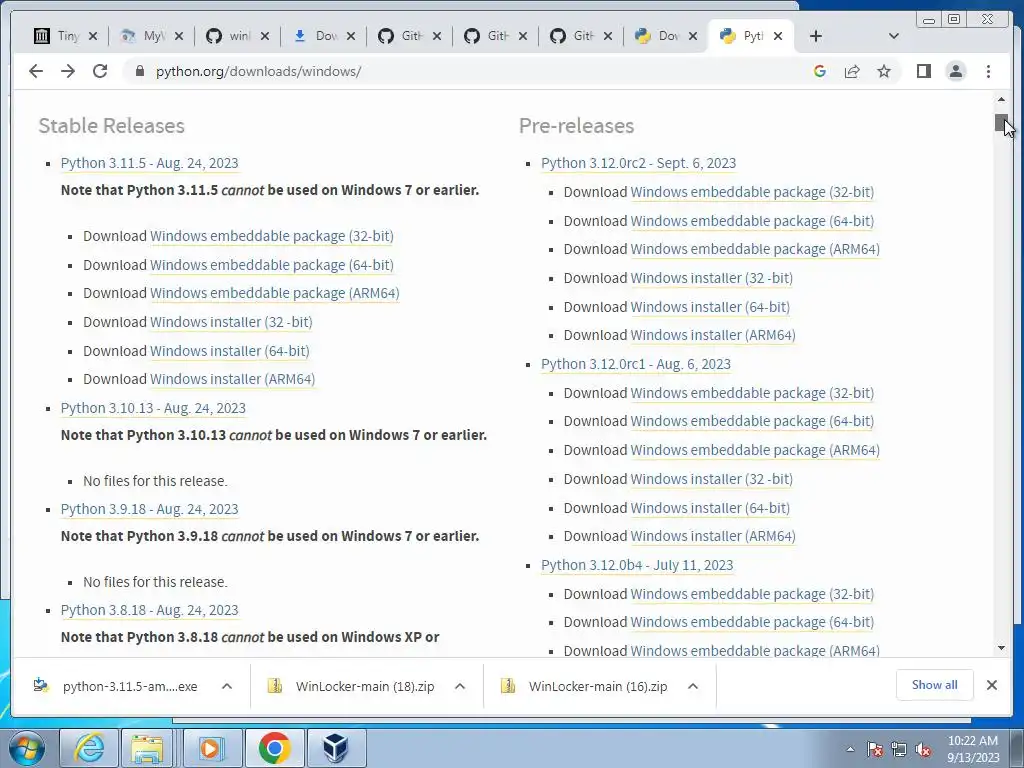Open Python 3.11.5 release link
The width and height of the screenshot is (1024, 768).
[150, 163]
